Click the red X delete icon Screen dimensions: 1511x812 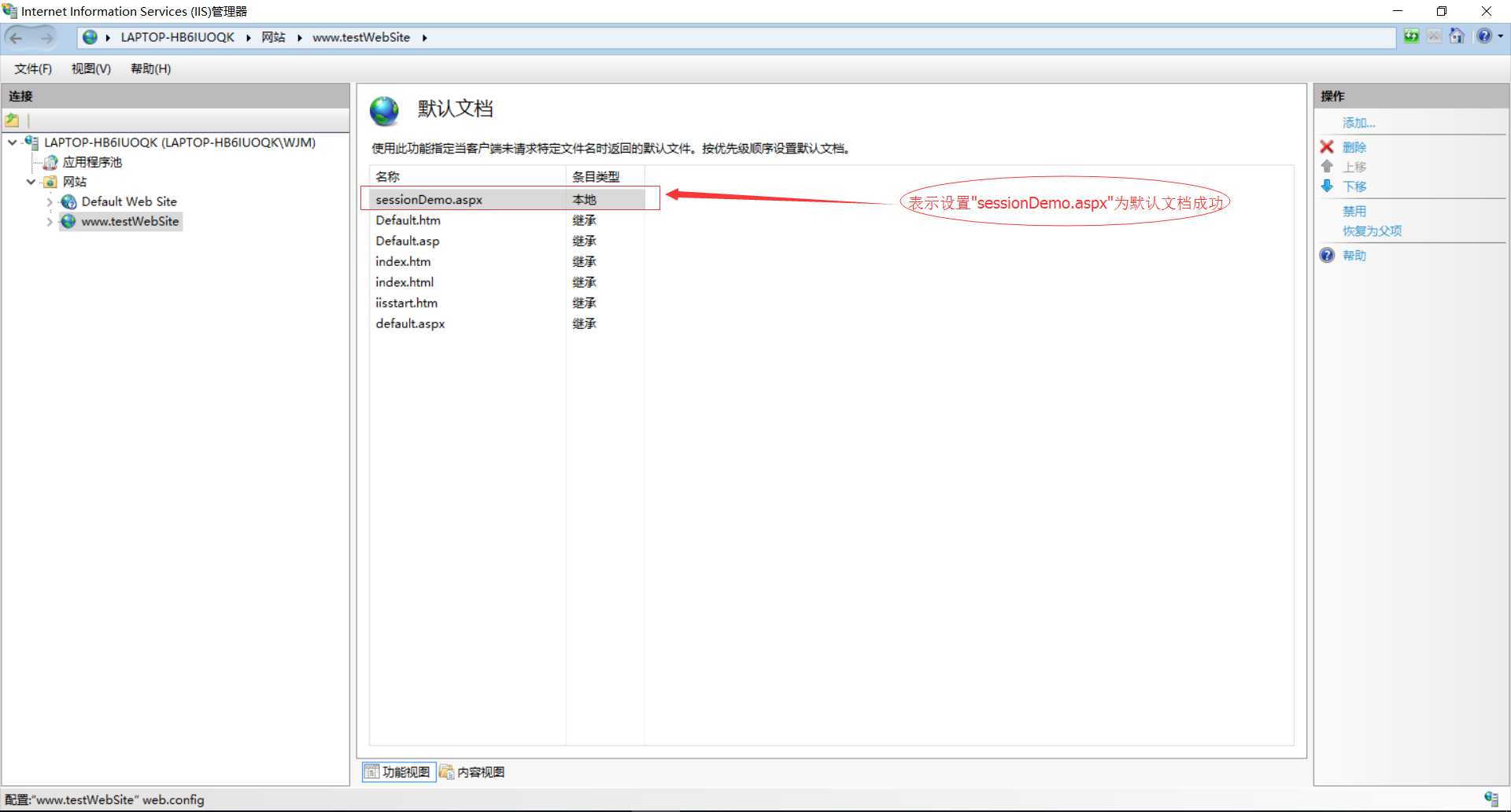[1327, 147]
